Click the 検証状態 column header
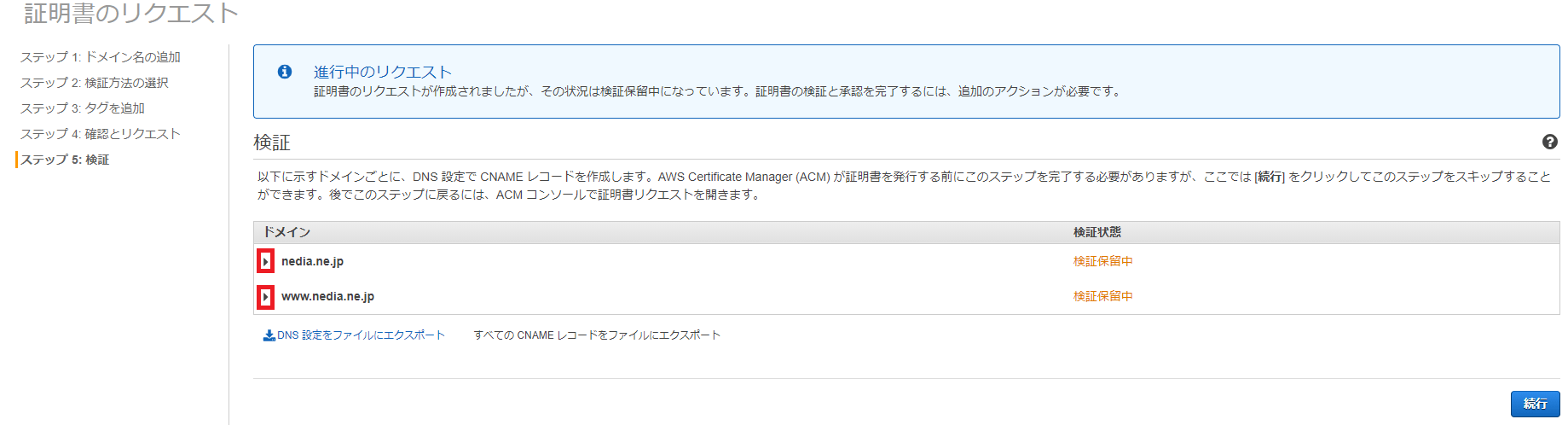 (x=1097, y=232)
